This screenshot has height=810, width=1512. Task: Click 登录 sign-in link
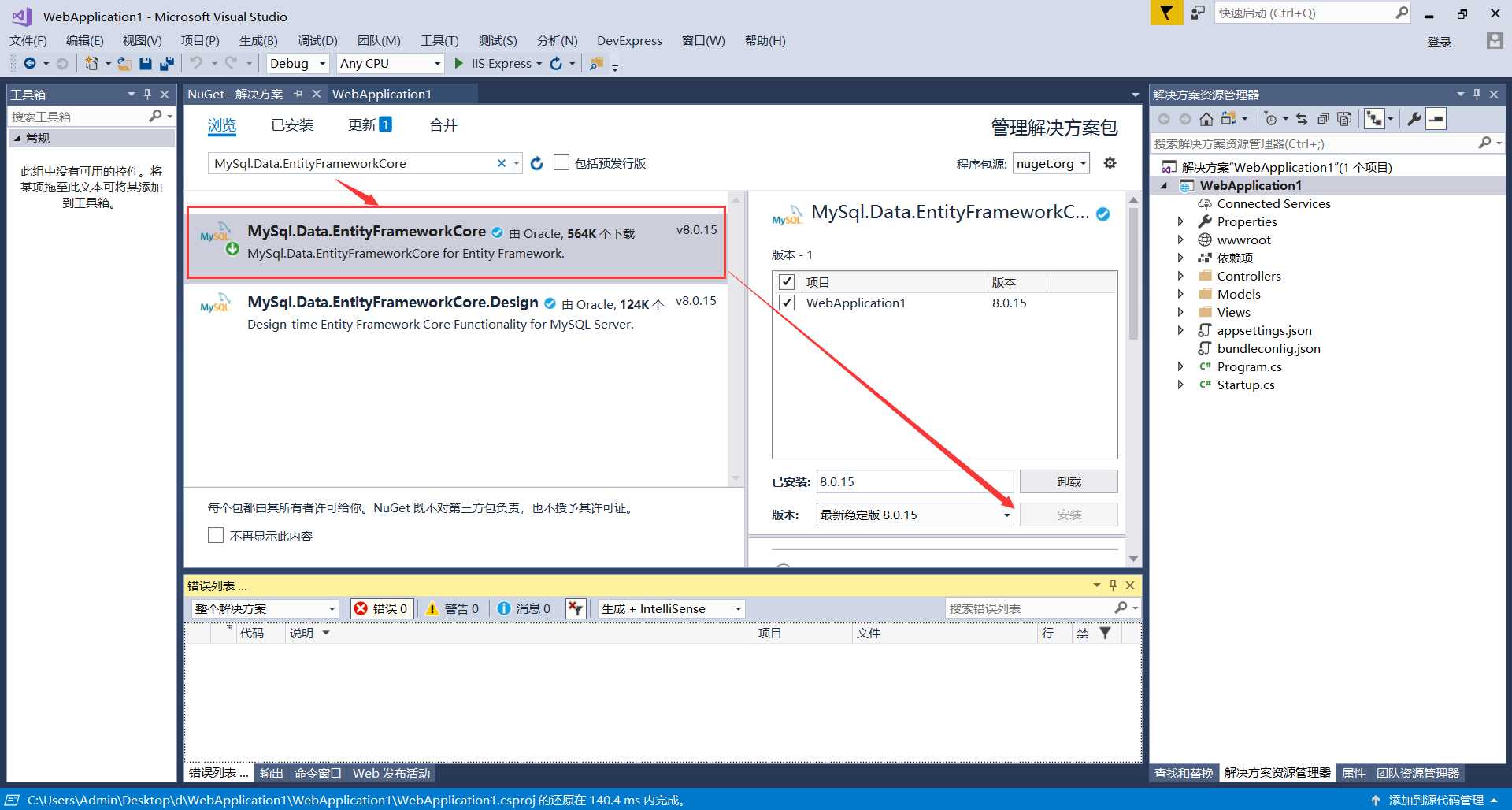pos(1440,42)
